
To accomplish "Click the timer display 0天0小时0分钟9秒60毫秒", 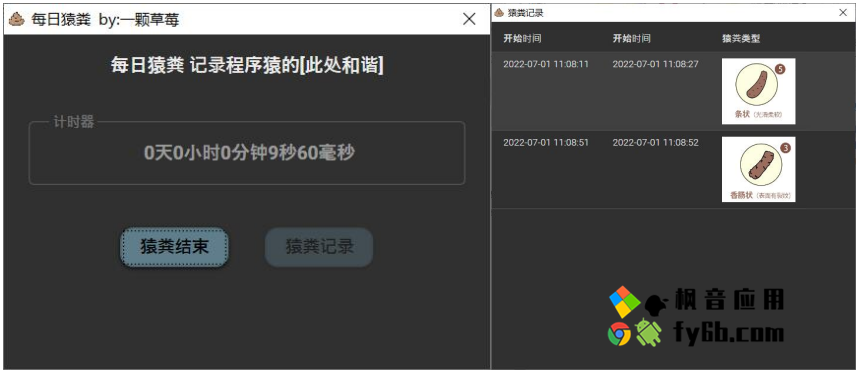I will tap(249, 153).
